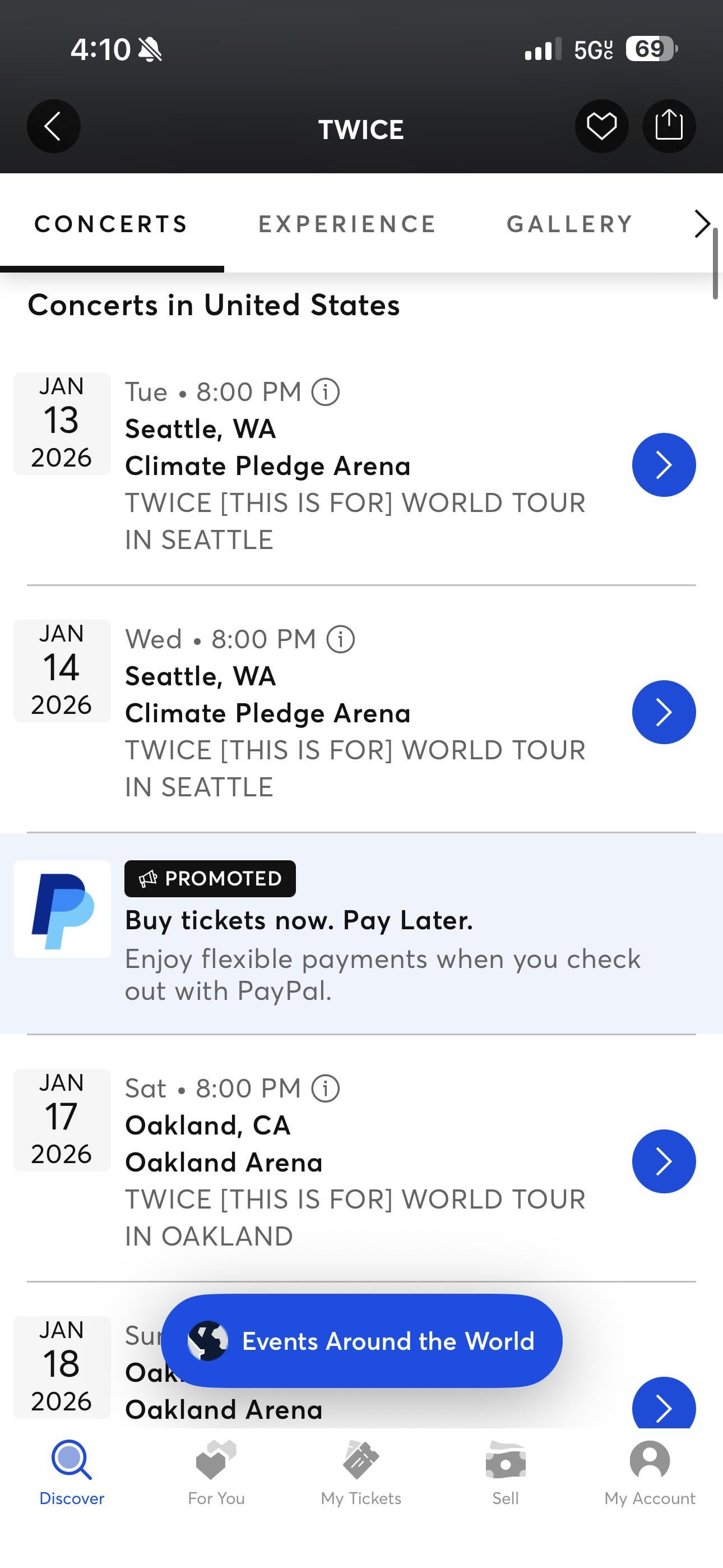Tap the share icon in header
This screenshot has height=1568, width=723.
click(669, 126)
